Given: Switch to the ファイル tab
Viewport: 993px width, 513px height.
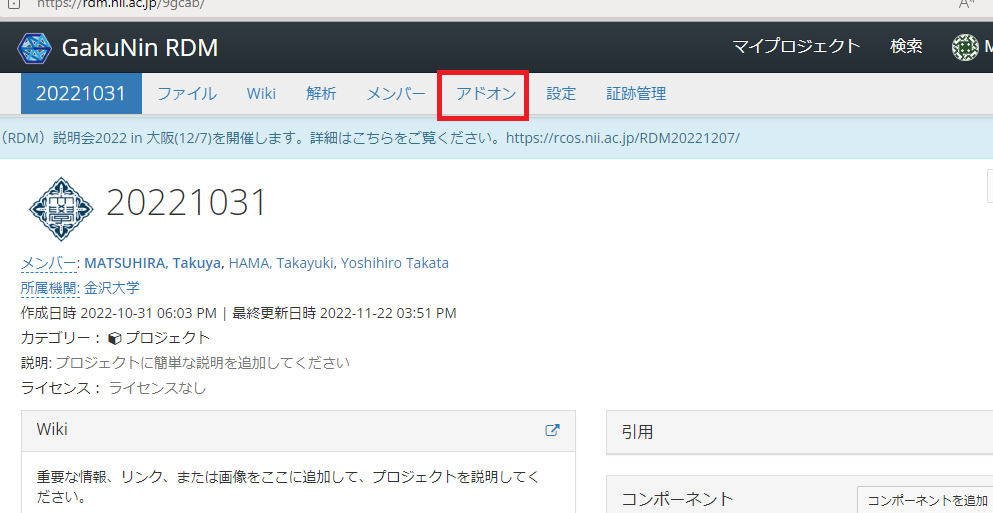Looking at the screenshot, I should [187, 94].
